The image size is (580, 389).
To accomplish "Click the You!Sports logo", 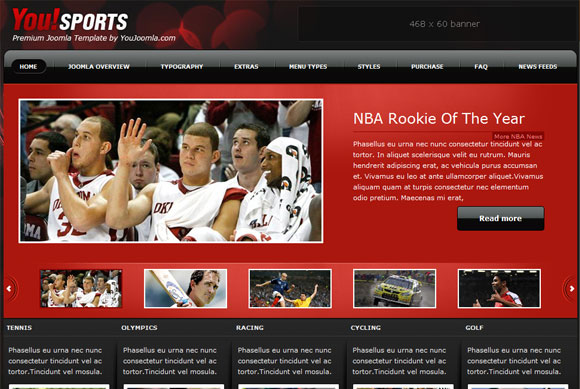I will (x=70, y=20).
